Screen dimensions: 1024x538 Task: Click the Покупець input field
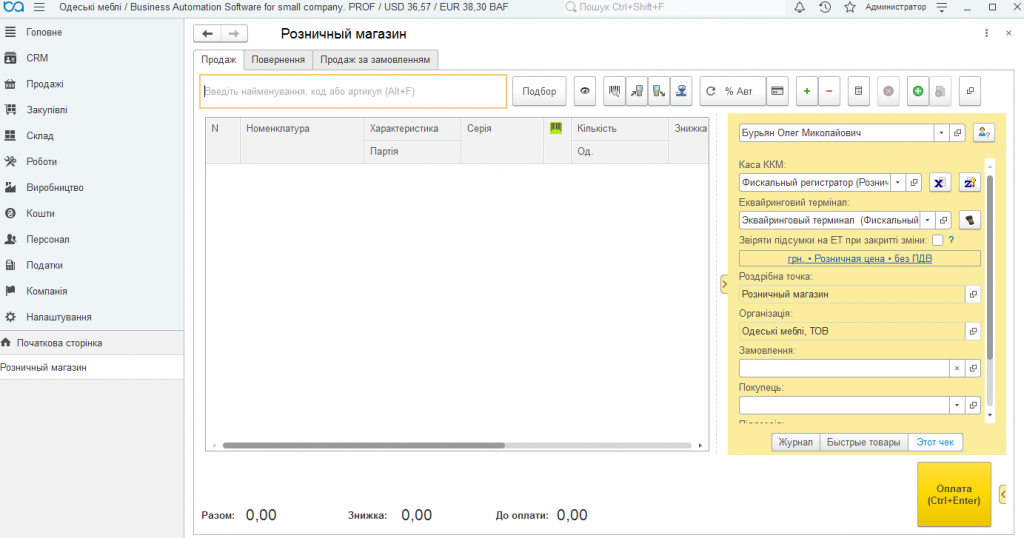point(844,405)
